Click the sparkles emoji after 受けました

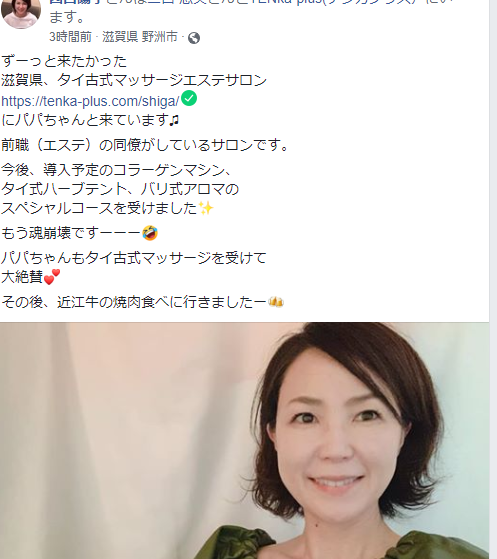point(206,208)
